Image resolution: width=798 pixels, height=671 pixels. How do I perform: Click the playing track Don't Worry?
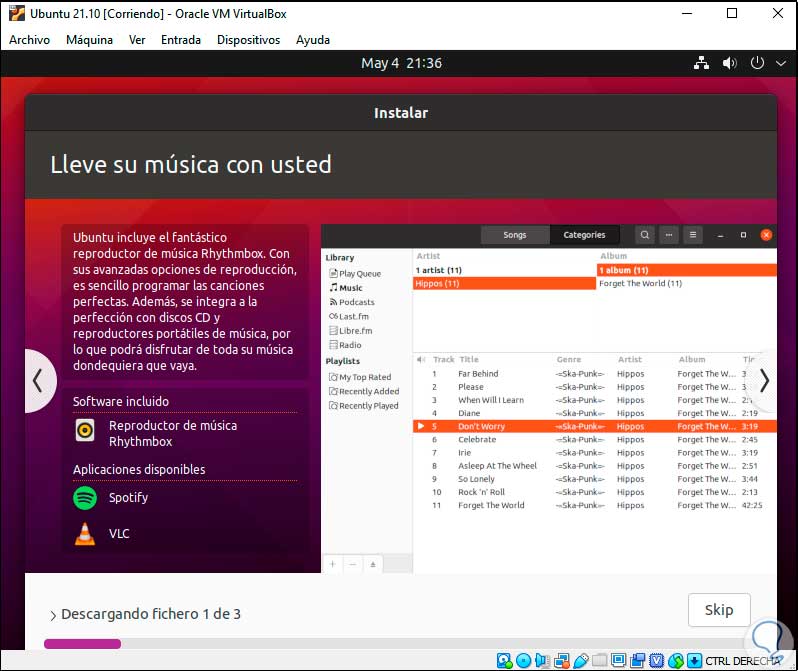click(595, 427)
